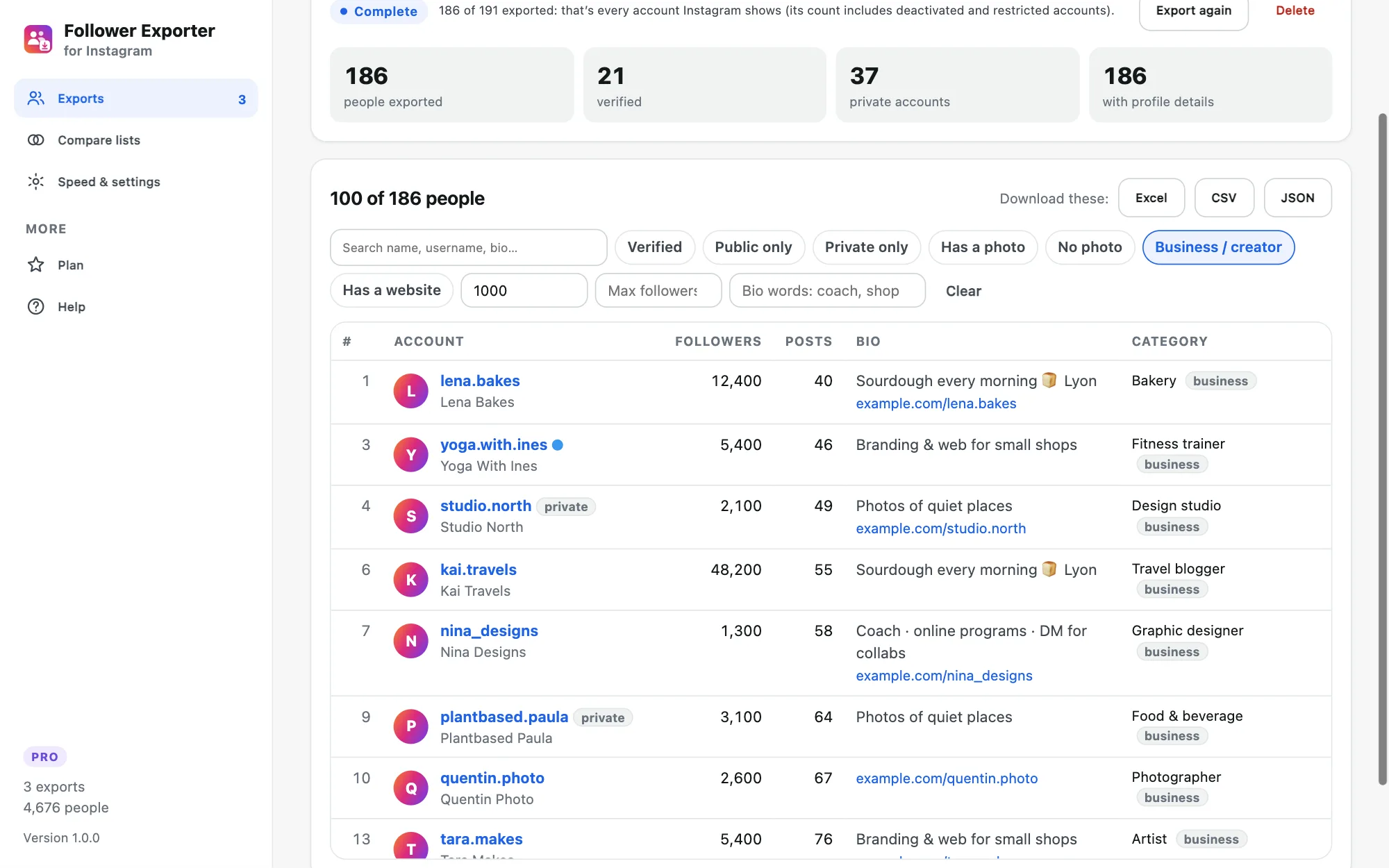Viewport: 1389px width, 868px height.
Task: Click the page's vertical scrollbar
Action: pyautogui.click(x=1382, y=448)
